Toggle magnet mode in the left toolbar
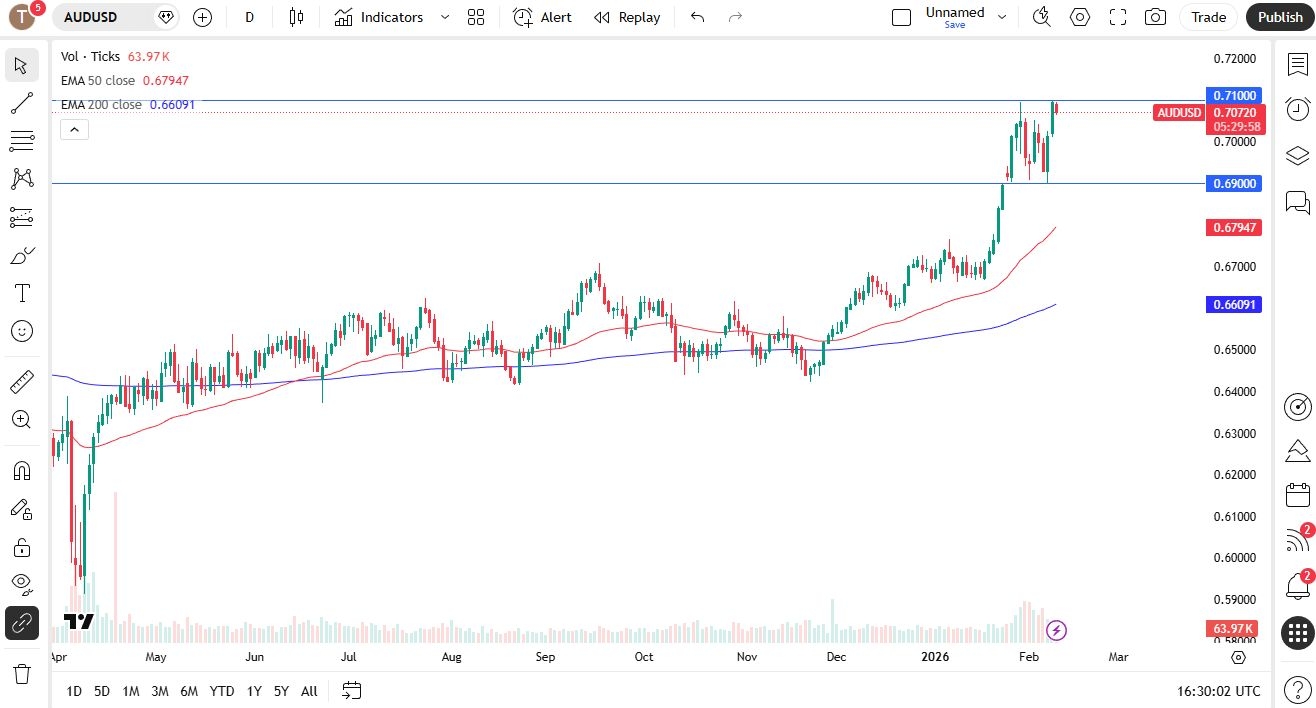Viewport: 1316px width, 708px height. coord(22,470)
